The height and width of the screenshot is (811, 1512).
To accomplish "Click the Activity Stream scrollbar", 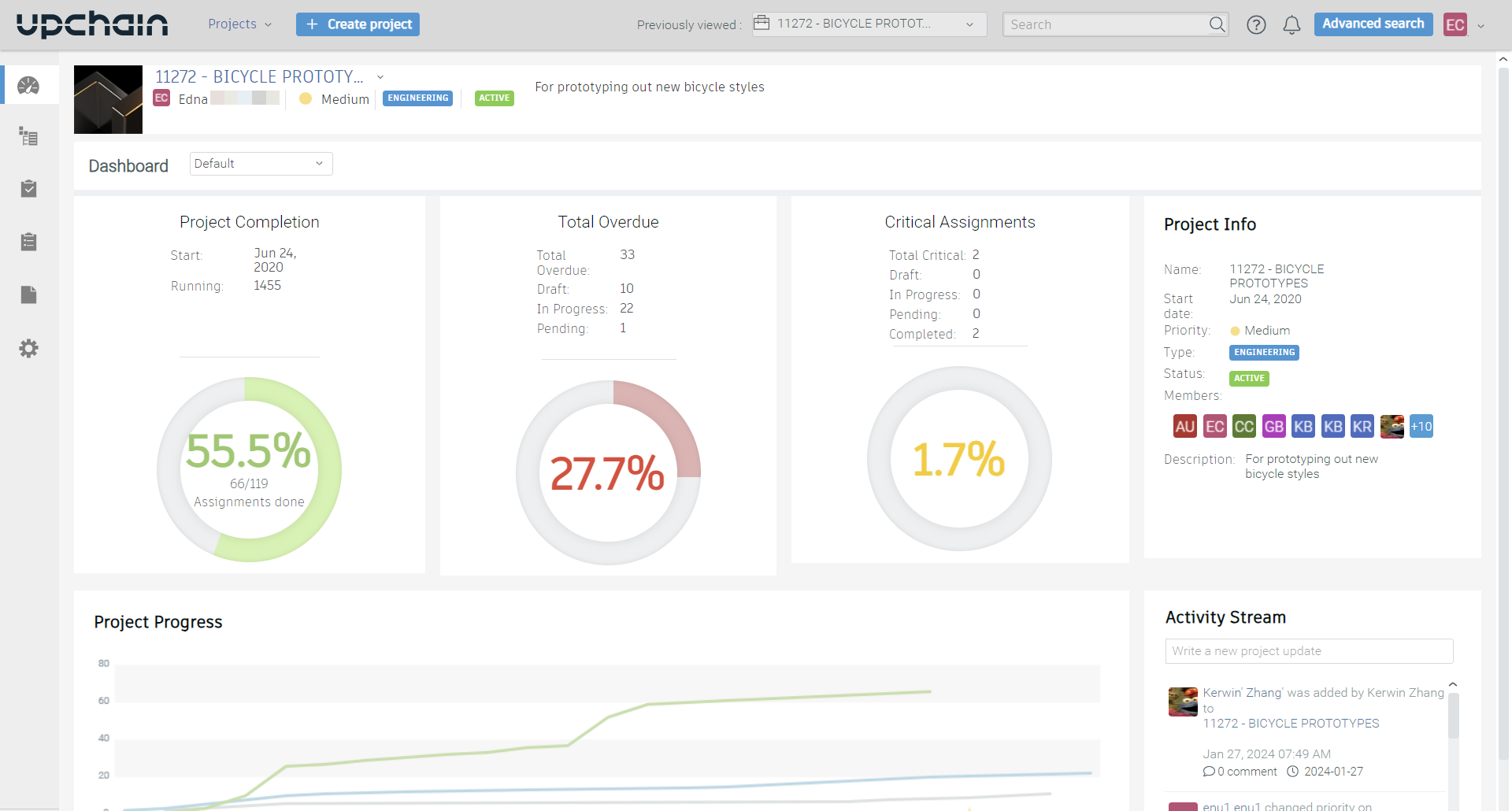I will [x=1453, y=715].
